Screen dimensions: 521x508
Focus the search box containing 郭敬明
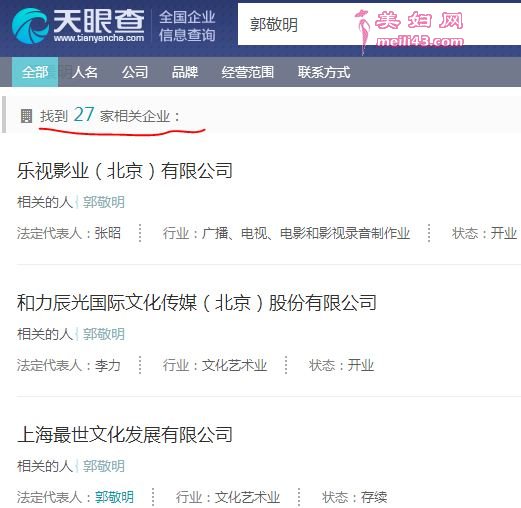[x=379, y=24]
